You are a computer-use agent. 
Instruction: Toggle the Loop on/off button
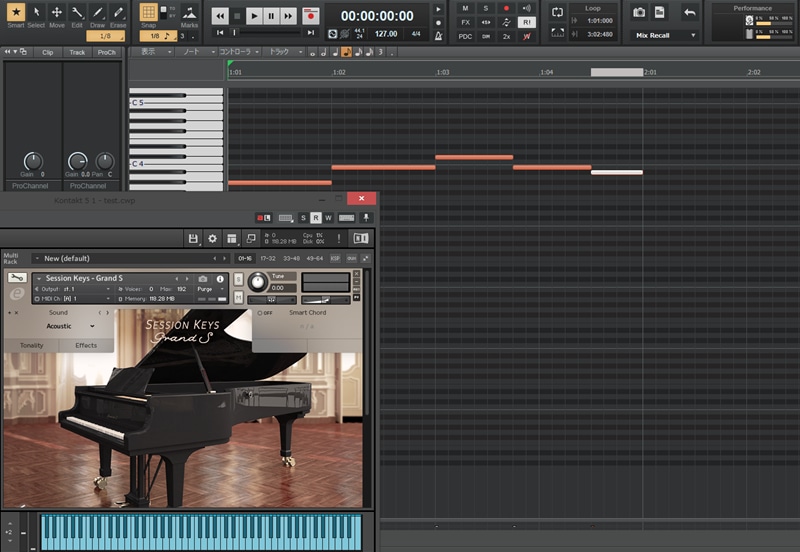[x=557, y=12]
